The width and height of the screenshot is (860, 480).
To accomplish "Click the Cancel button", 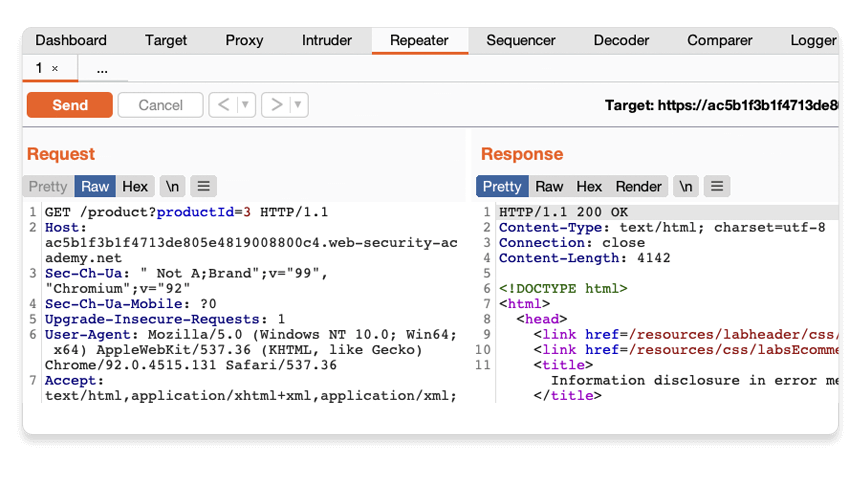I will click(x=160, y=105).
